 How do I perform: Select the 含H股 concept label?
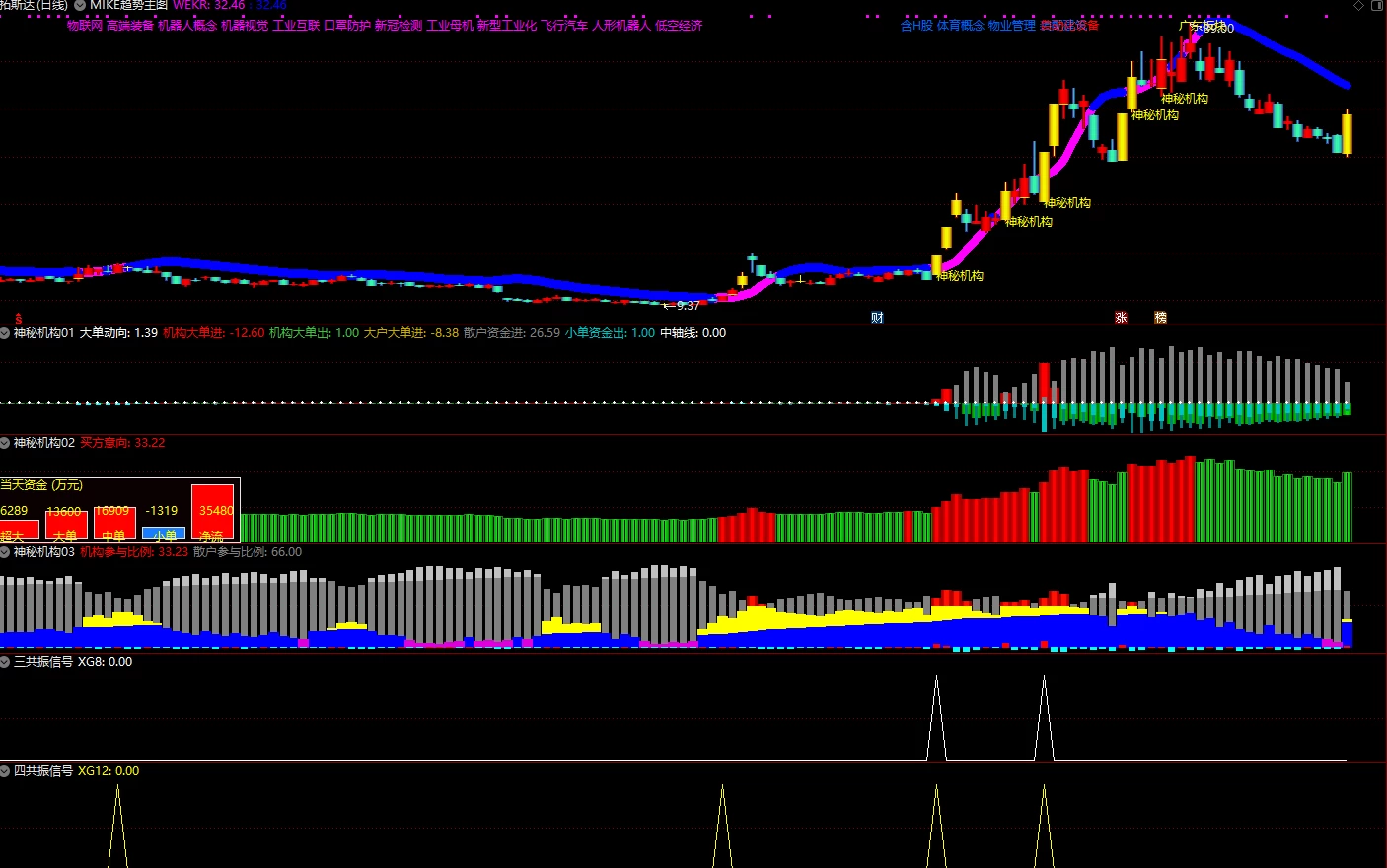pos(916,26)
